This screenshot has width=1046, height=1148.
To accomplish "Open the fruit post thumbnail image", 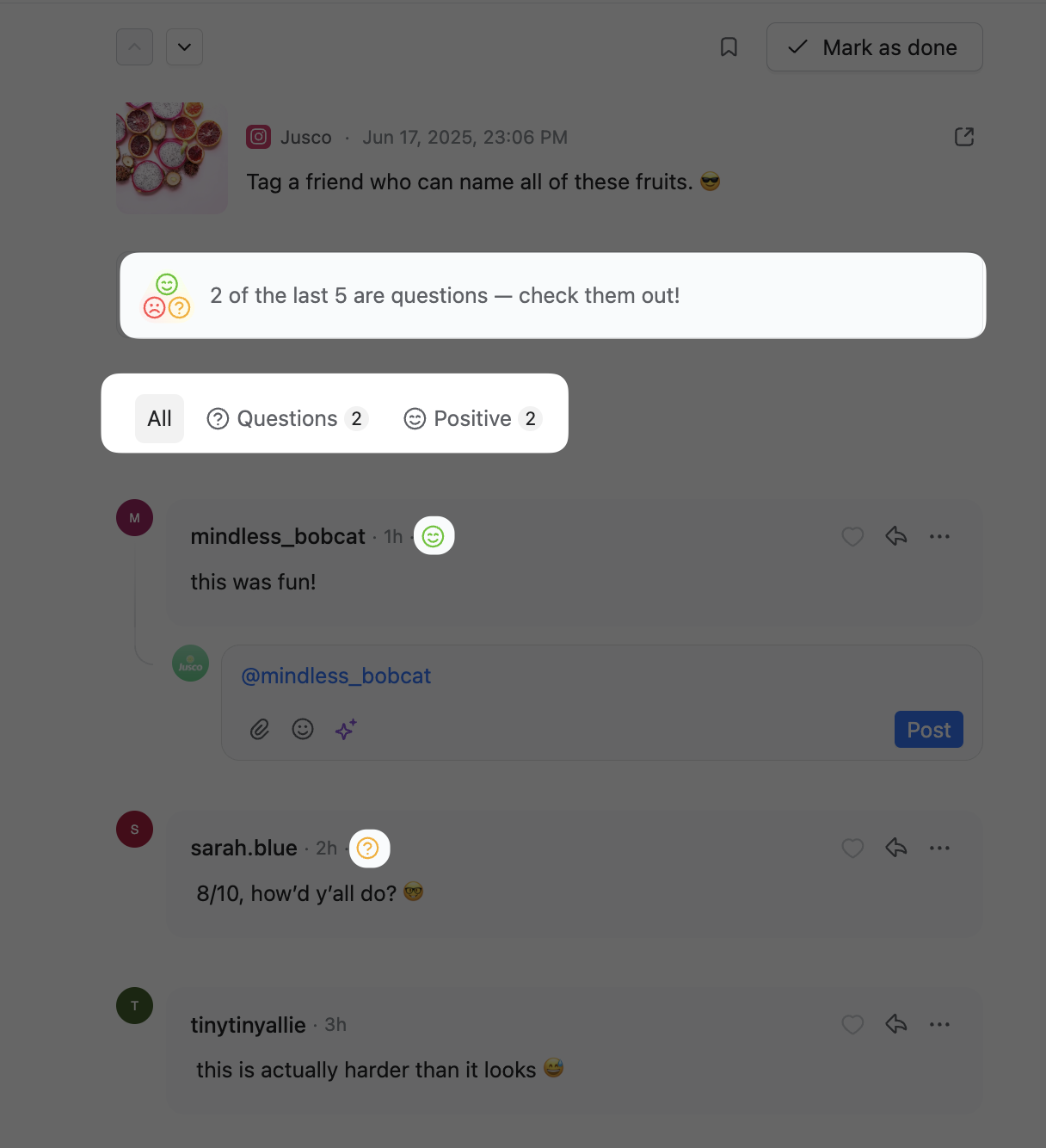I will click(x=172, y=158).
